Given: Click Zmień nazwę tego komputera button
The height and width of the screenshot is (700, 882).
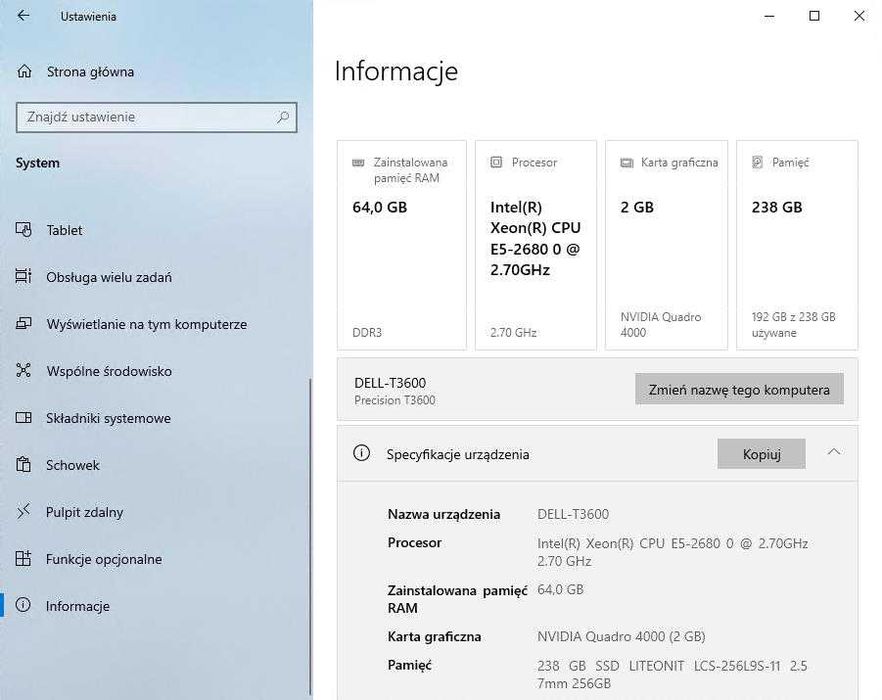Looking at the screenshot, I should click(x=739, y=389).
